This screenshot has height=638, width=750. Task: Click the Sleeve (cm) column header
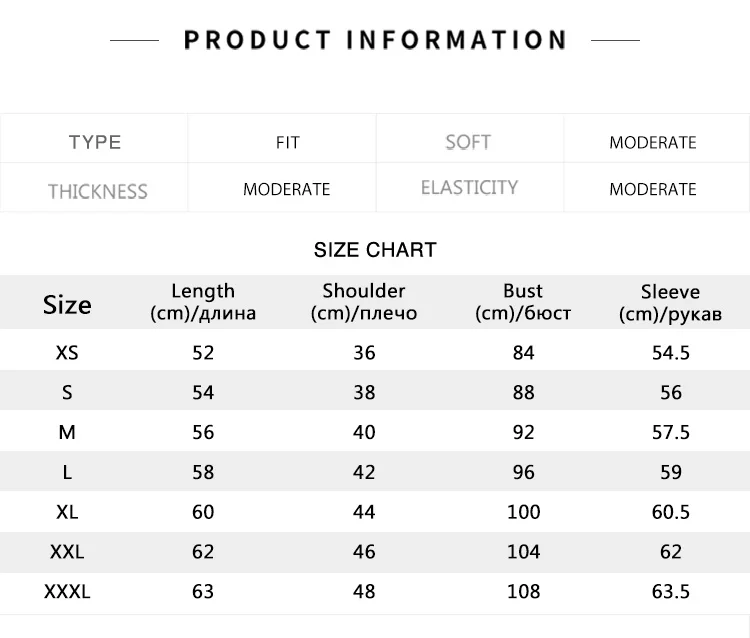point(670,303)
